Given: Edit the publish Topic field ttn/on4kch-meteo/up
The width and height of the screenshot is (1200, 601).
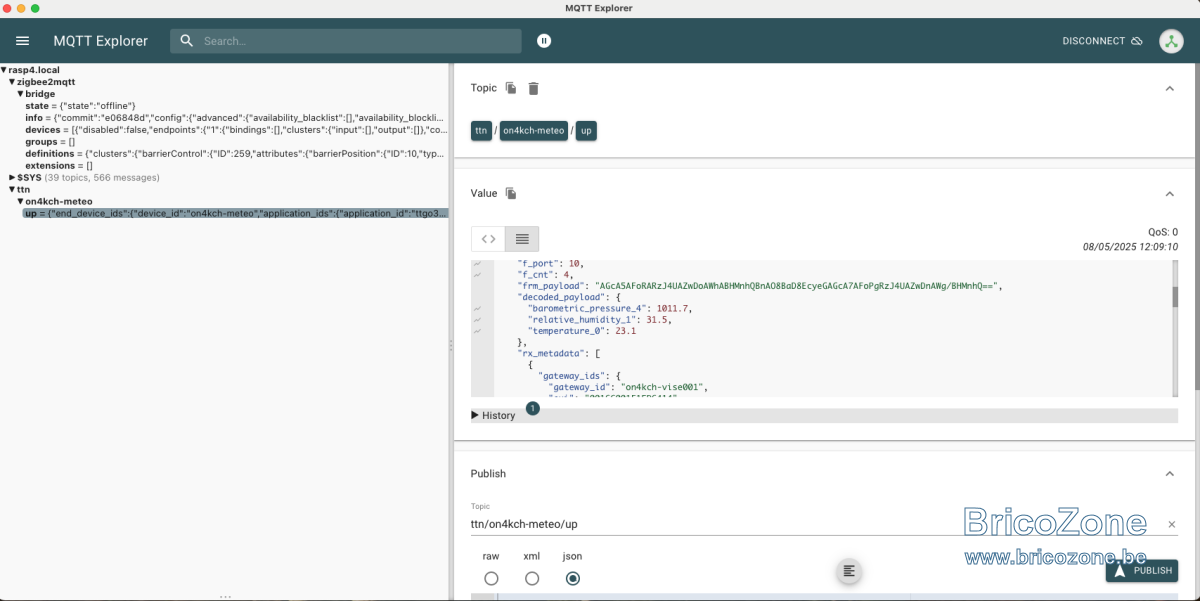Looking at the screenshot, I should pos(815,524).
